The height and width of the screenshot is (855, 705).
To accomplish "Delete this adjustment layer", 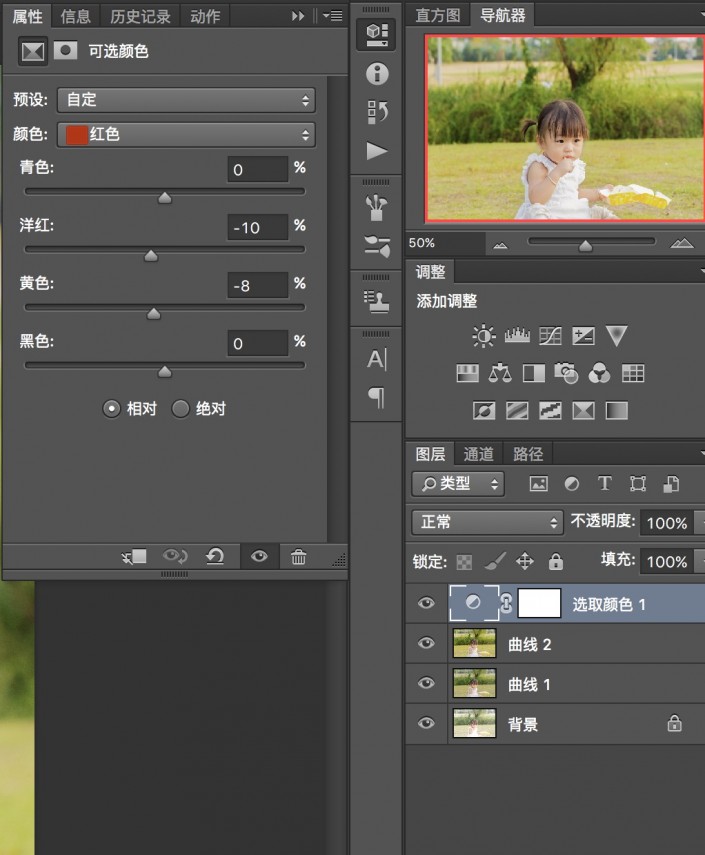I will click(298, 557).
